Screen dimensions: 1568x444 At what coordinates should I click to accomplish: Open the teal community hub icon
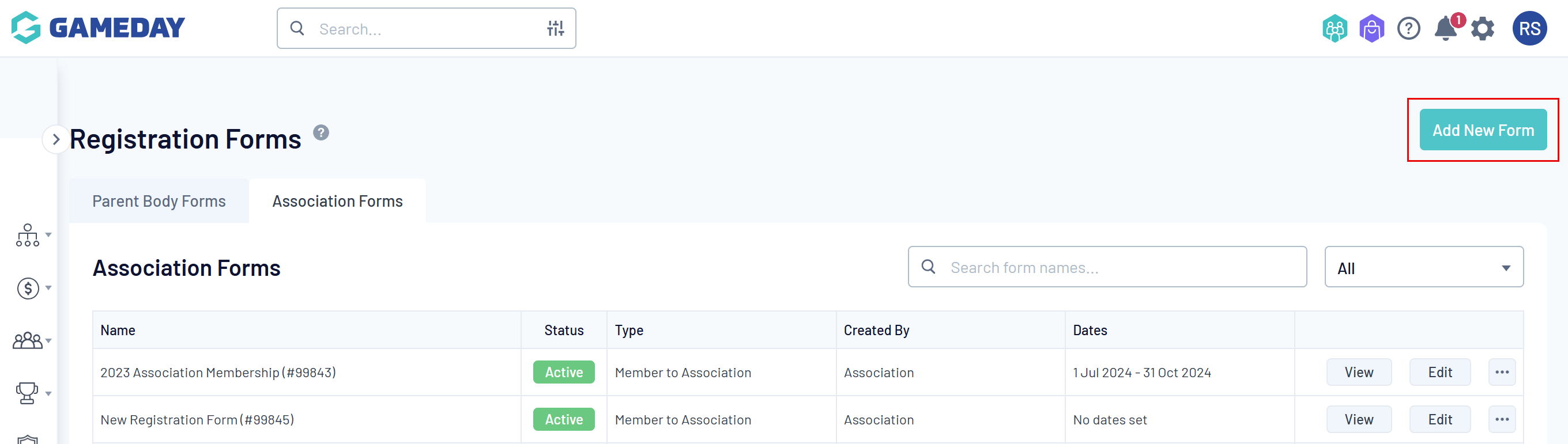1335,29
